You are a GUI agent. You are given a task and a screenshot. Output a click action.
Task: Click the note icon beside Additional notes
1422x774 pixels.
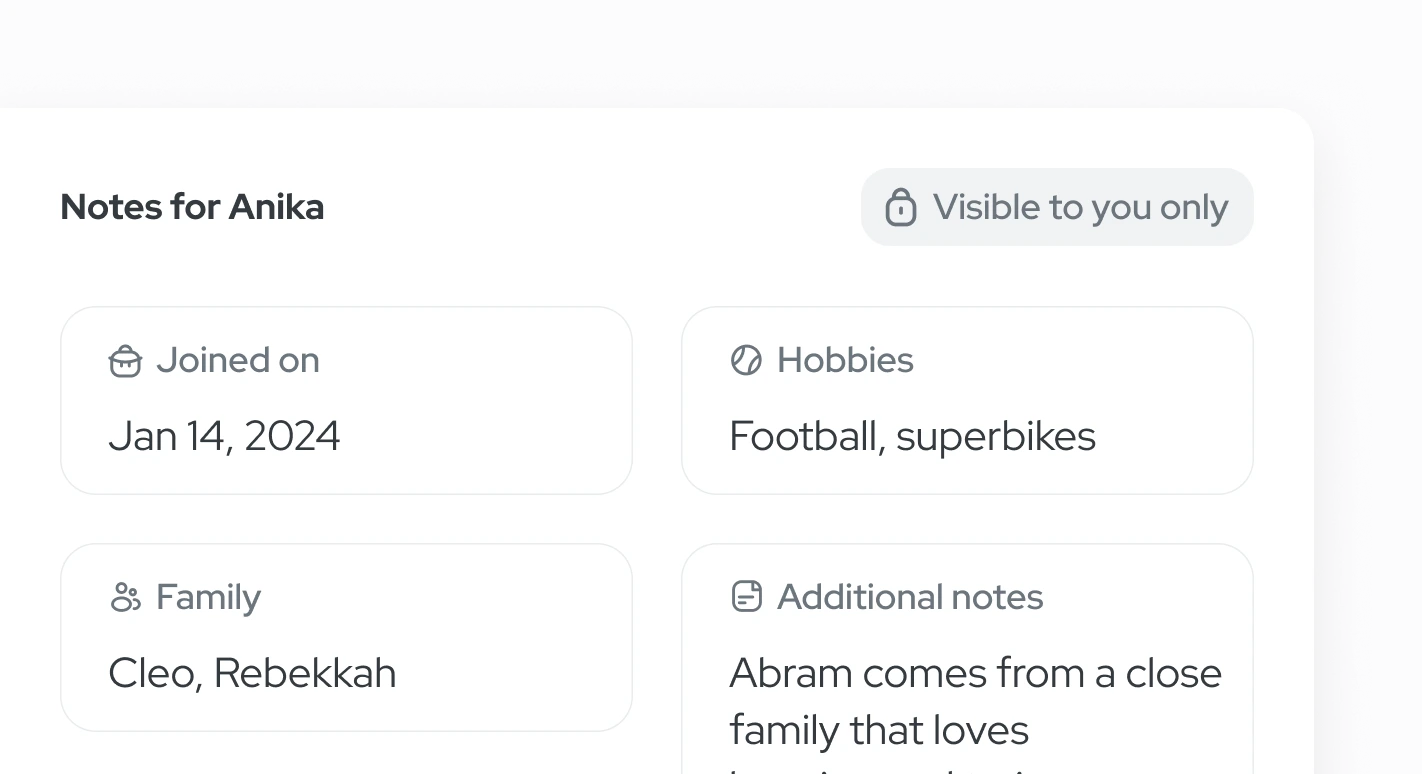(x=746, y=597)
